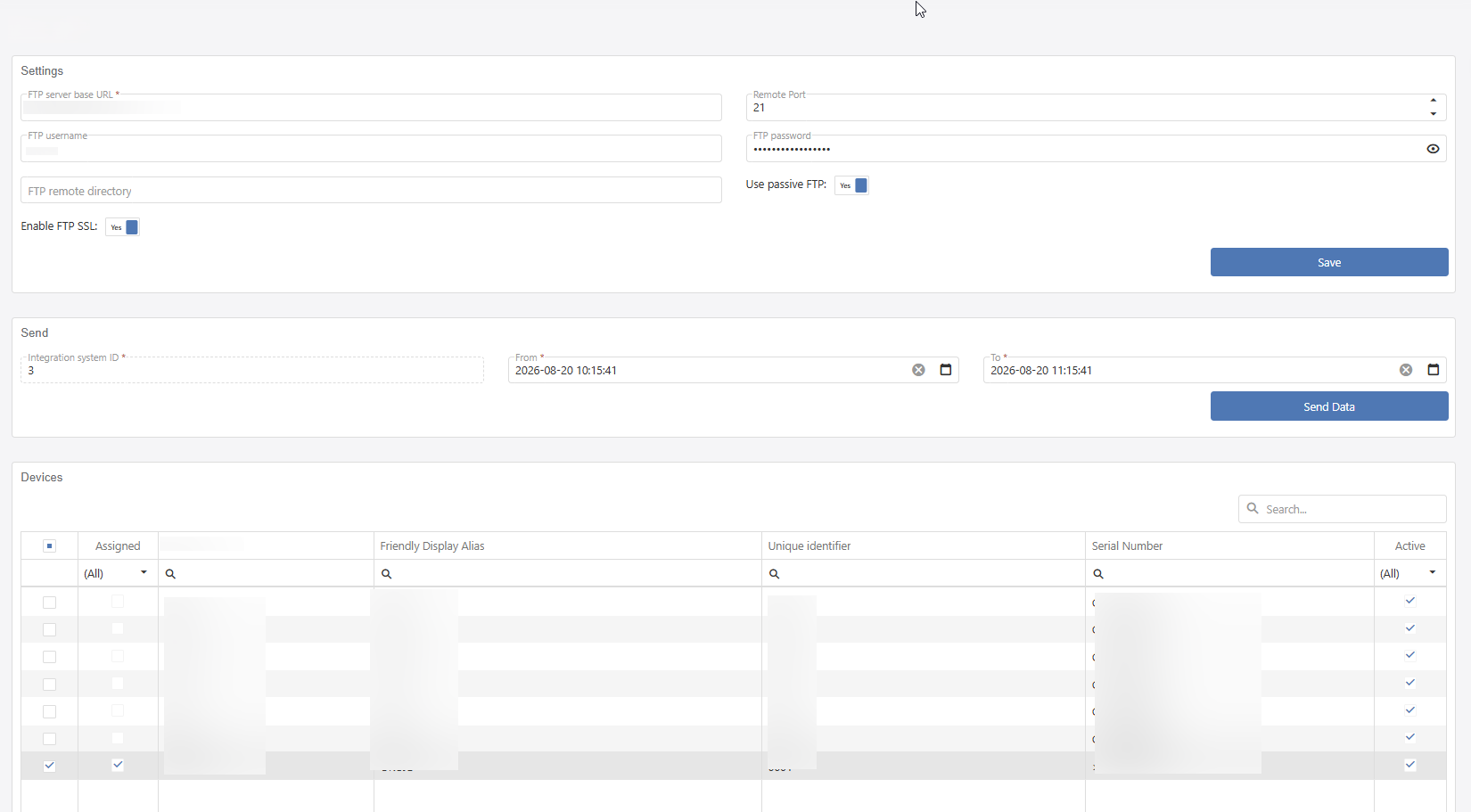This screenshot has height=812, width=1471.
Task: Uncheck the selected last device row checkbox
Action: [49, 766]
